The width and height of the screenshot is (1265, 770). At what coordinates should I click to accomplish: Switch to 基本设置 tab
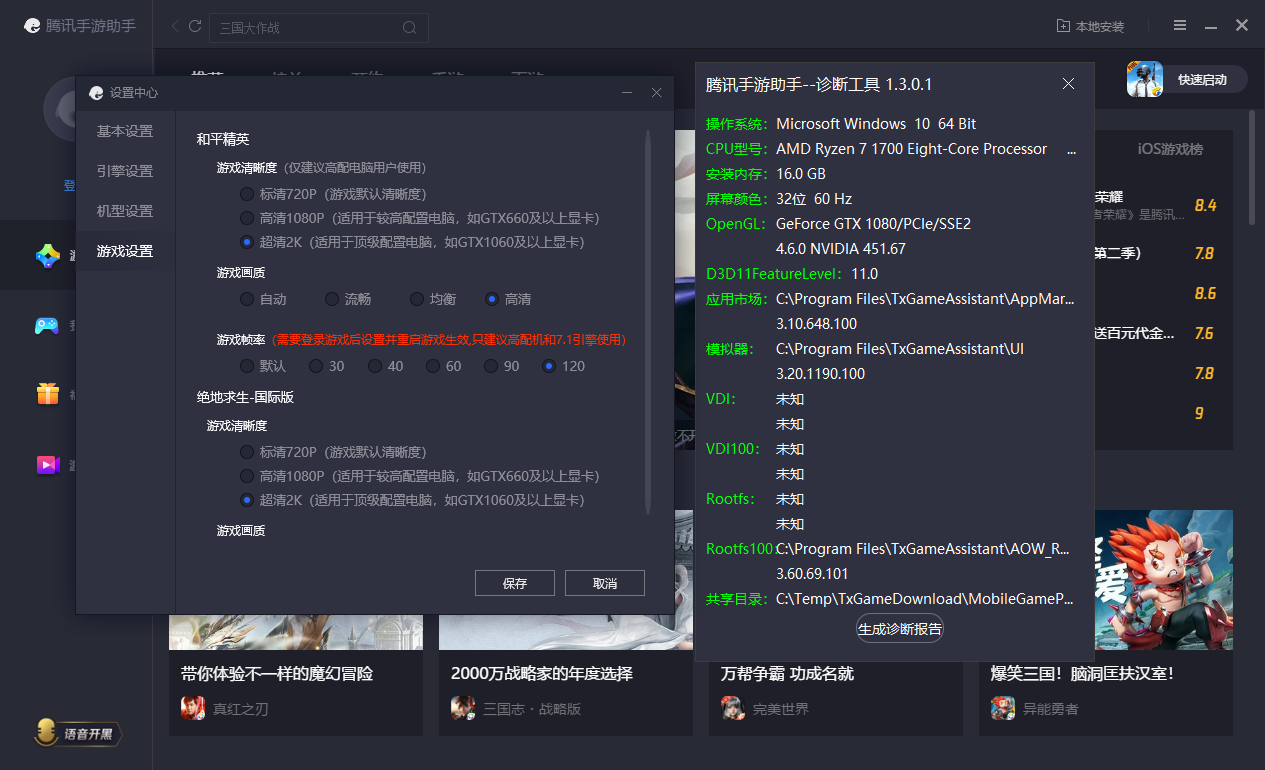tap(125, 131)
